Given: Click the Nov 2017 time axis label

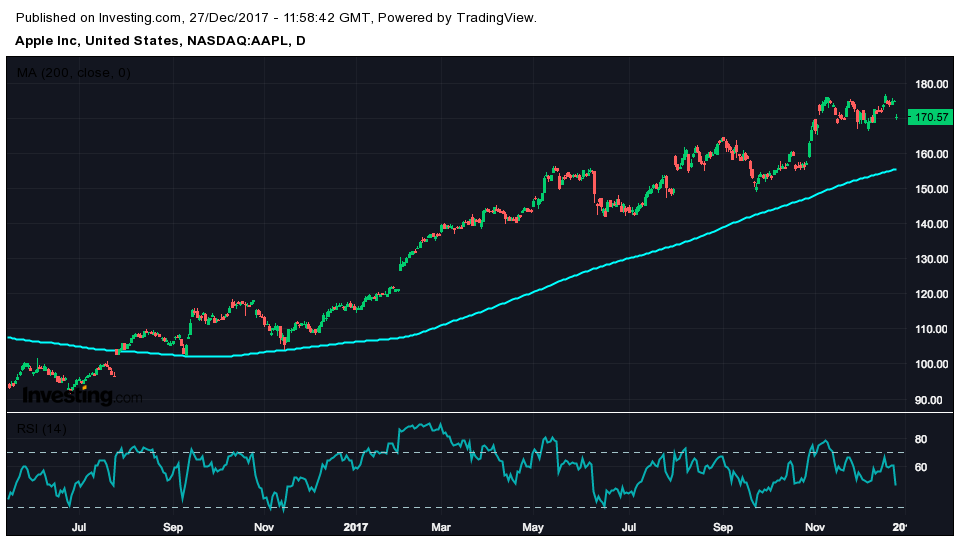Looking at the screenshot, I should [x=814, y=527].
